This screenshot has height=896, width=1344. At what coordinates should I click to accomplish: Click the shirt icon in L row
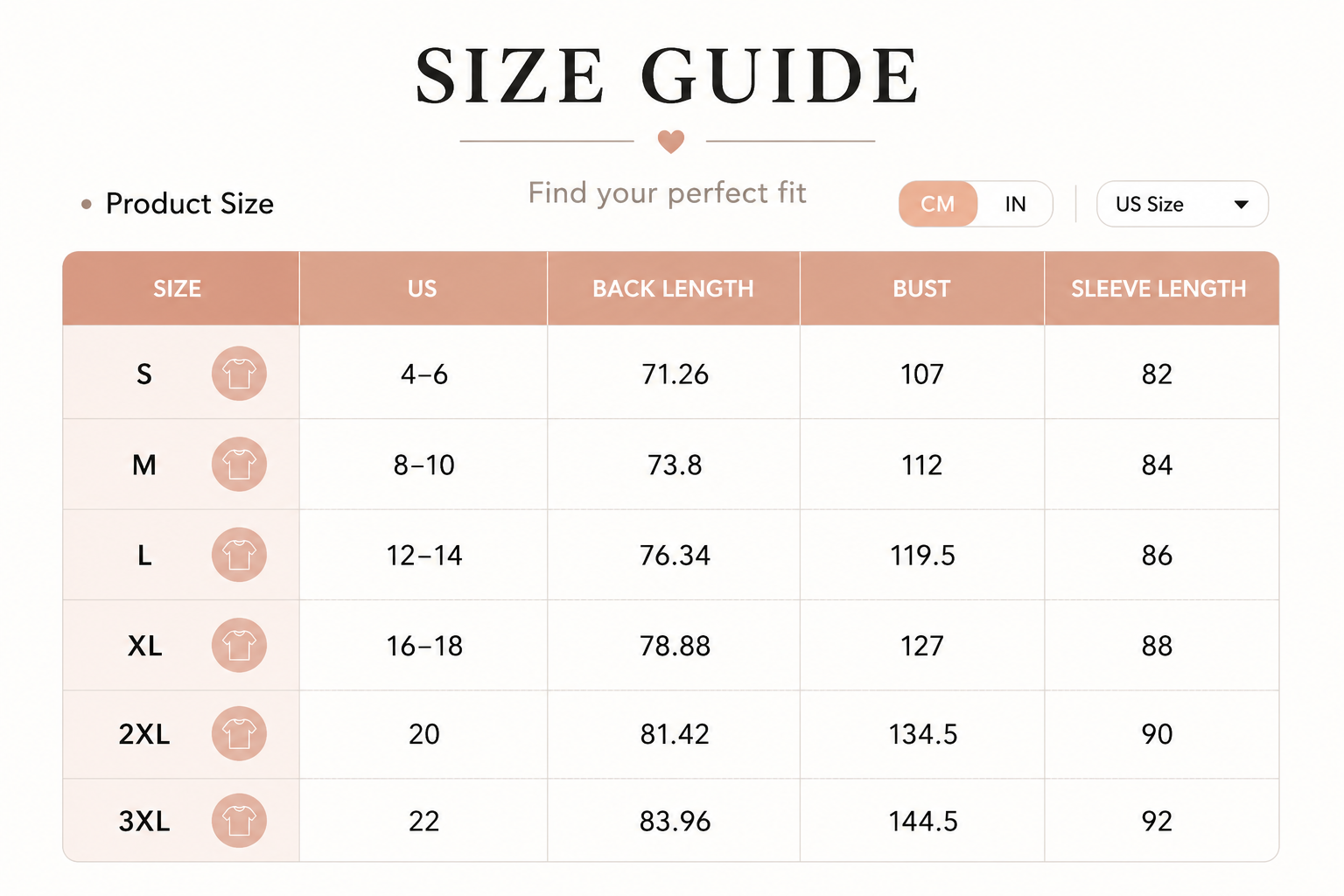239,555
